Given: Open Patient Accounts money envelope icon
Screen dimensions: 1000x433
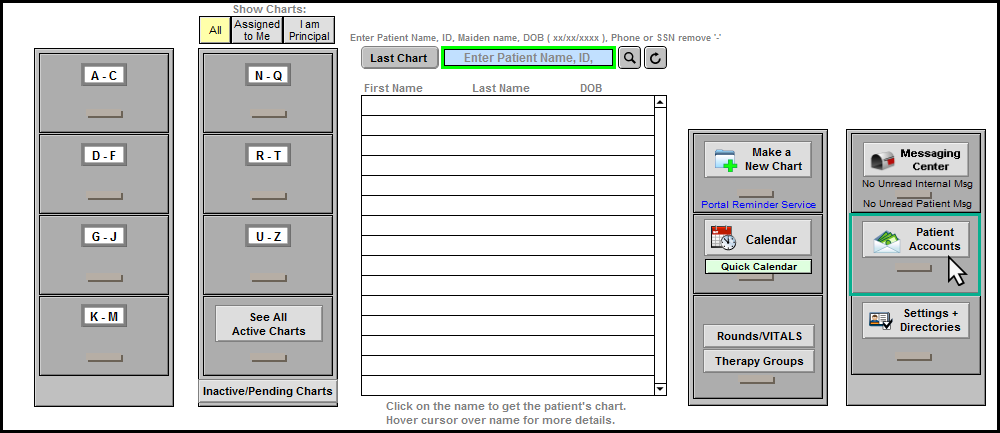Looking at the screenshot, I should coord(883,240).
